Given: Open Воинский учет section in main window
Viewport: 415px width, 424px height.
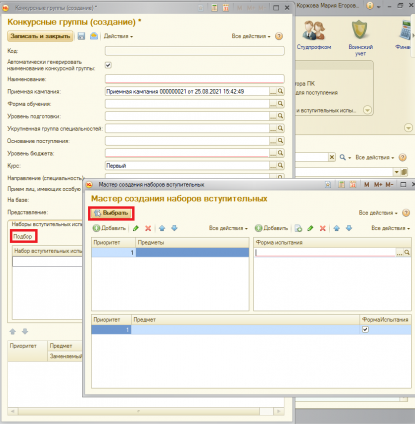Looking at the screenshot, I should [361, 37].
